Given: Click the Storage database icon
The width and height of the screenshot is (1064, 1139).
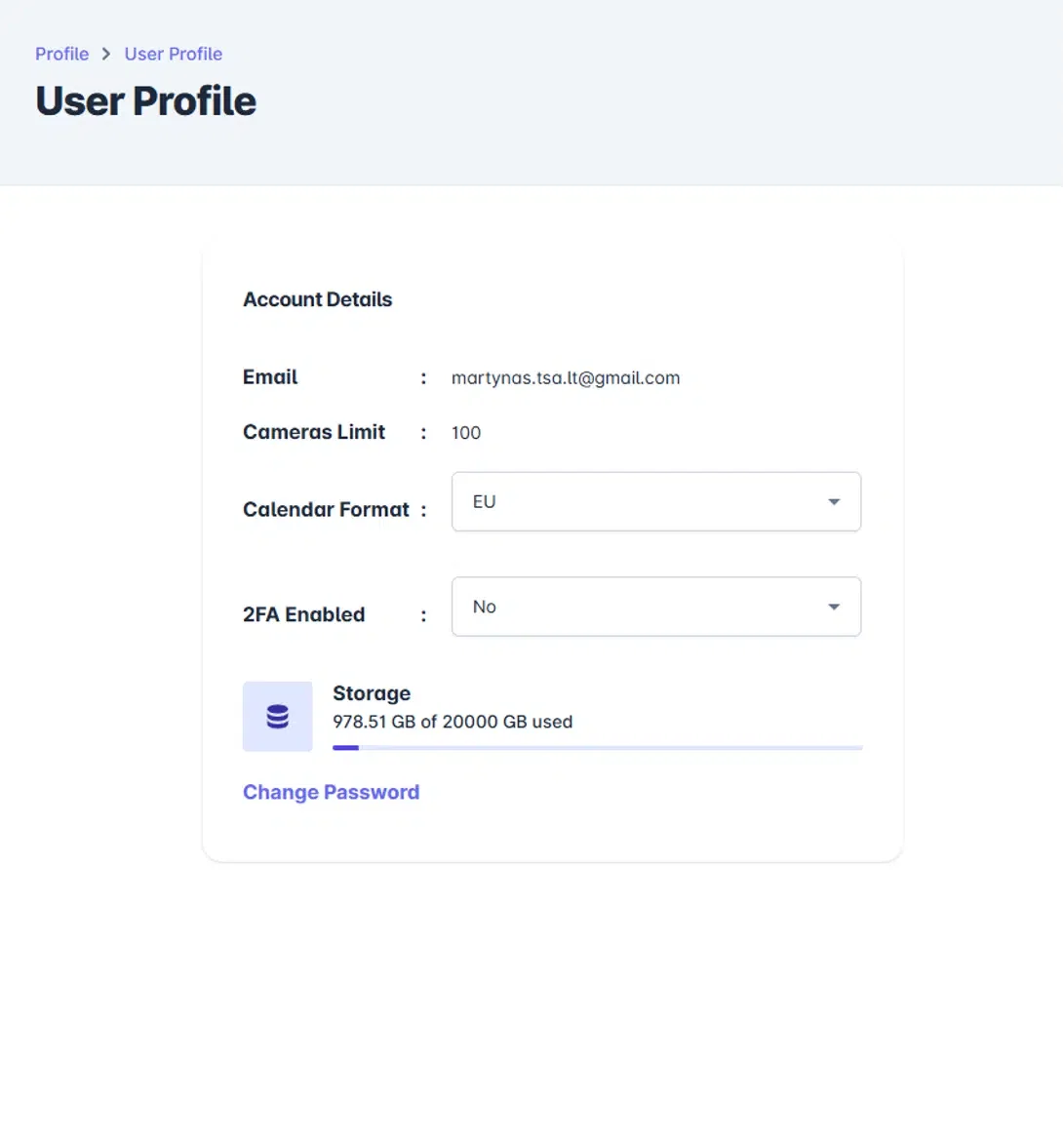Looking at the screenshot, I should (278, 717).
